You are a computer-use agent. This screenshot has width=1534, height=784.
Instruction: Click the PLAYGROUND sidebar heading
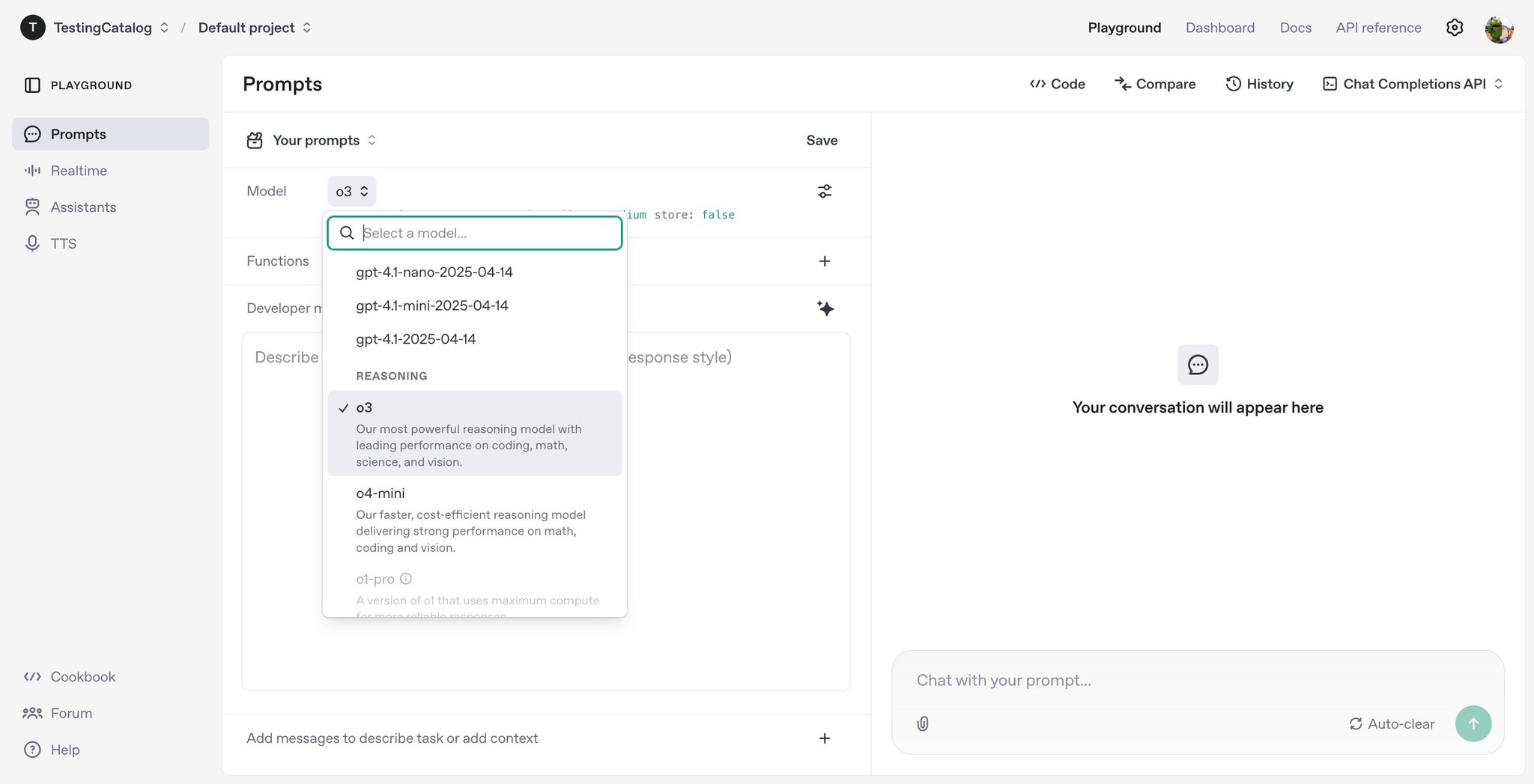click(91, 85)
